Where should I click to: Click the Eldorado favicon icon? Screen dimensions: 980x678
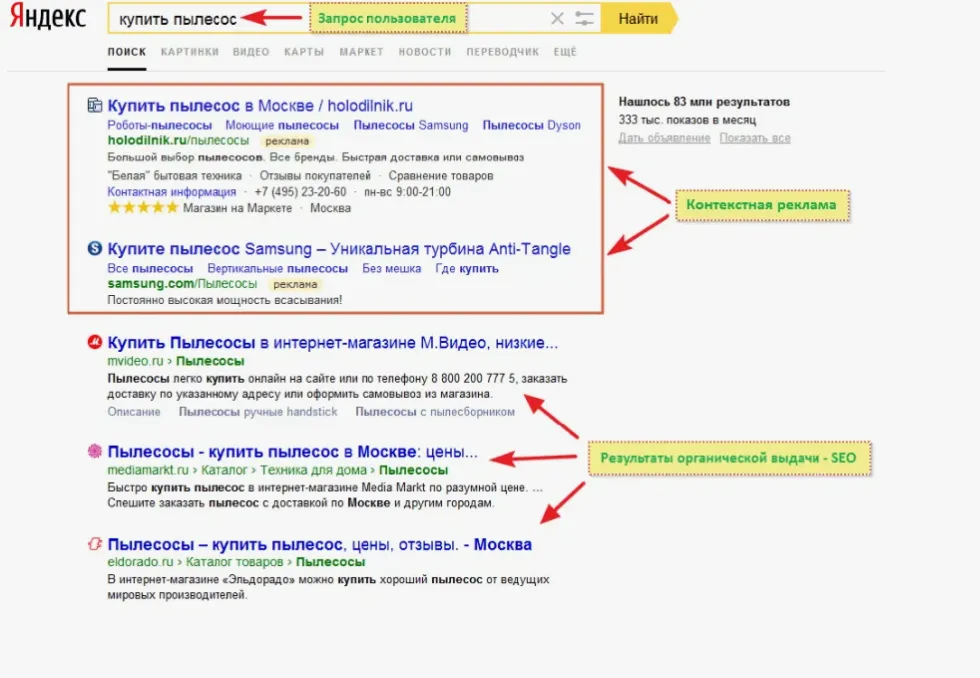click(x=95, y=545)
